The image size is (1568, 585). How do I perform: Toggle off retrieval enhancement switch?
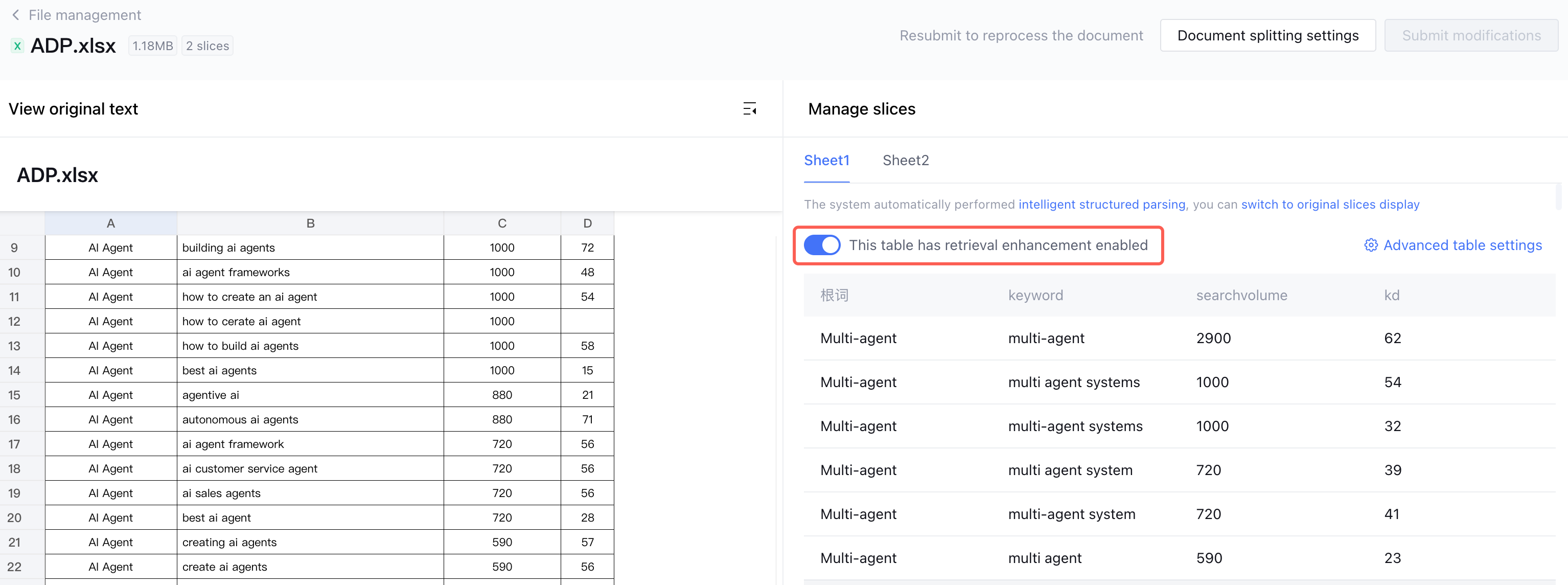[x=821, y=245]
